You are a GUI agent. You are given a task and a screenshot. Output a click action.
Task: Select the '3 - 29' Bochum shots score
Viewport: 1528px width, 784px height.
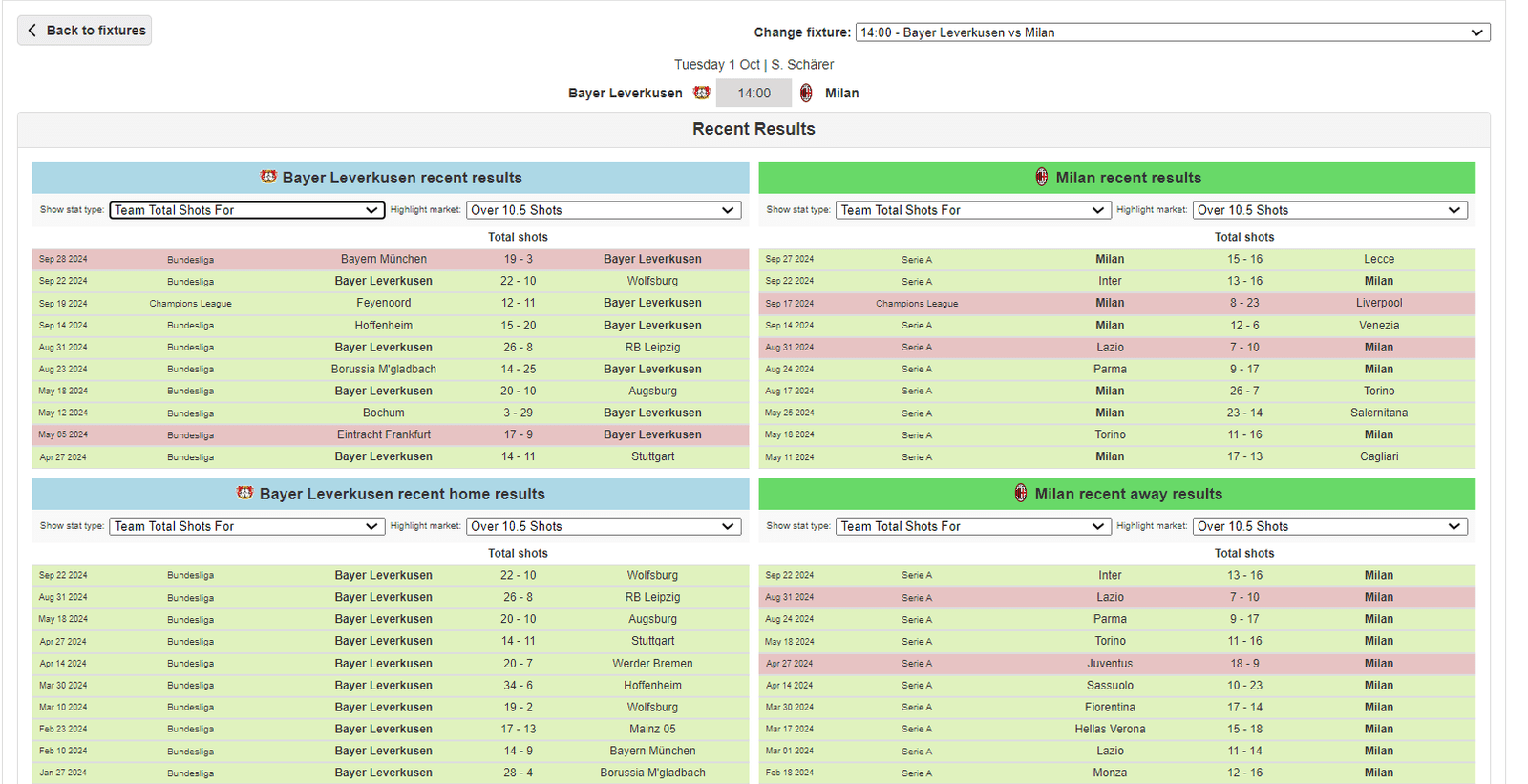519,413
